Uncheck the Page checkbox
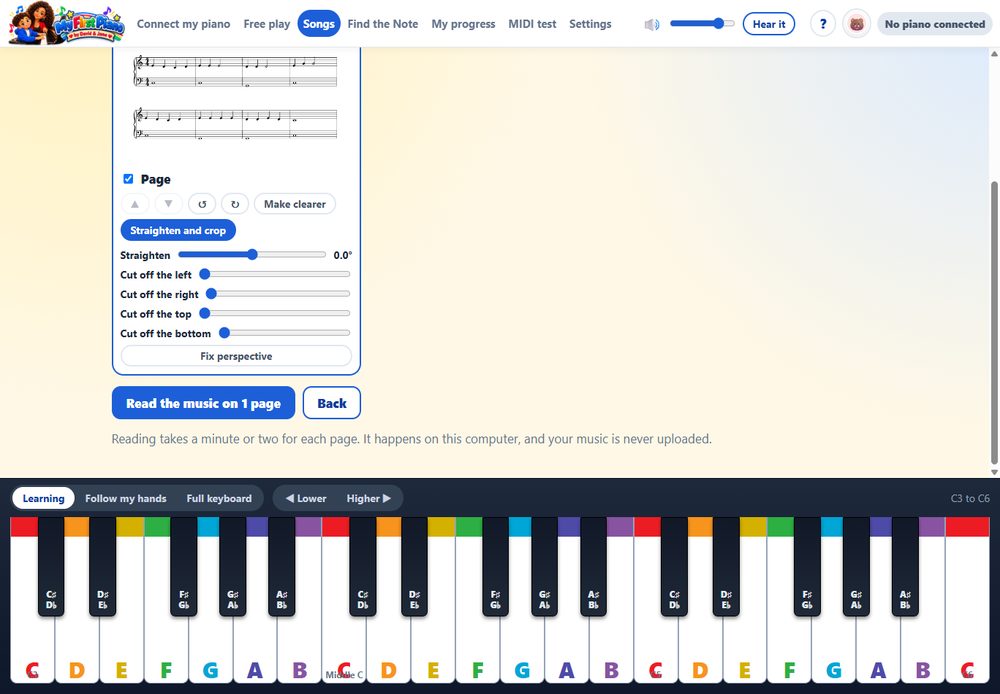Image resolution: width=1000 pixels, height=694 pixels. click(128, 179)
